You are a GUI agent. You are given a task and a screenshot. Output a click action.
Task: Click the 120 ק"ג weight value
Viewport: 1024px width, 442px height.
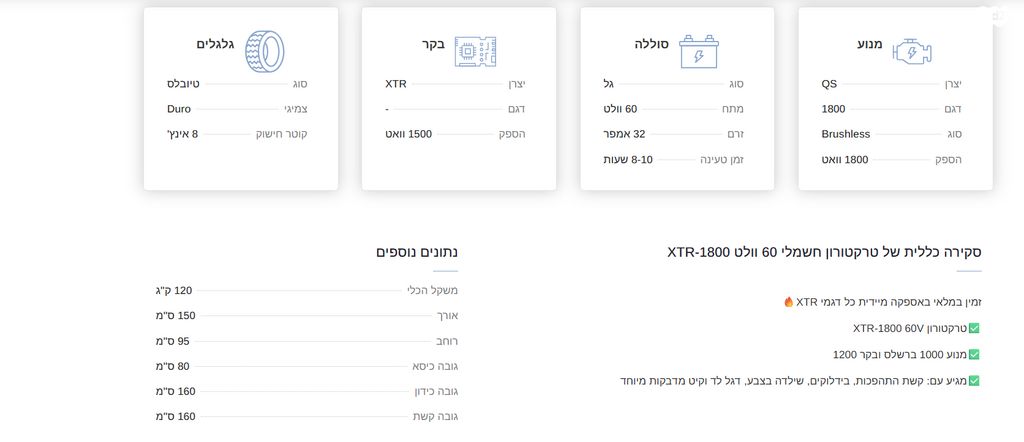[x=174, y=291]
